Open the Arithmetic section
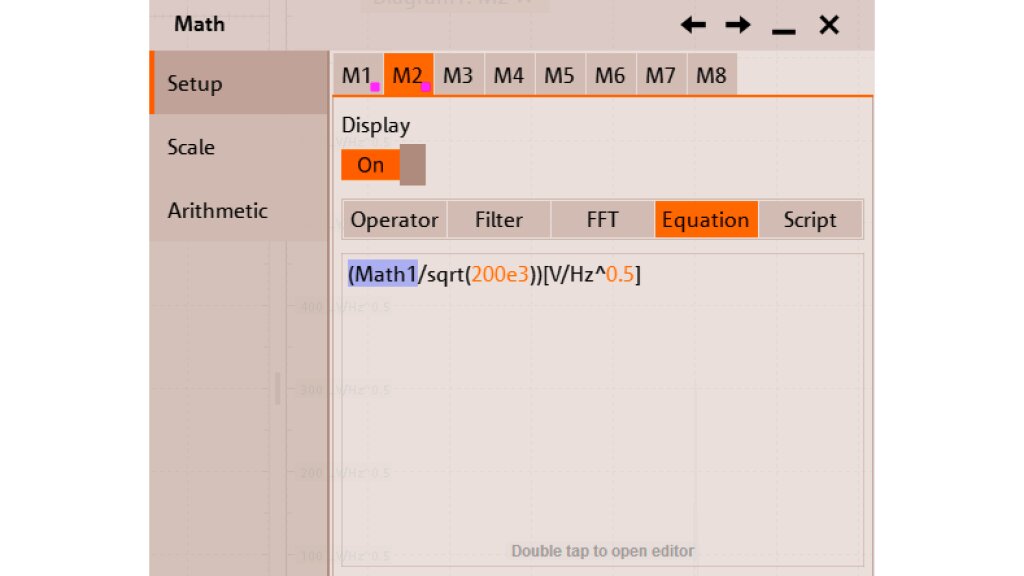 tap(239, 210)
